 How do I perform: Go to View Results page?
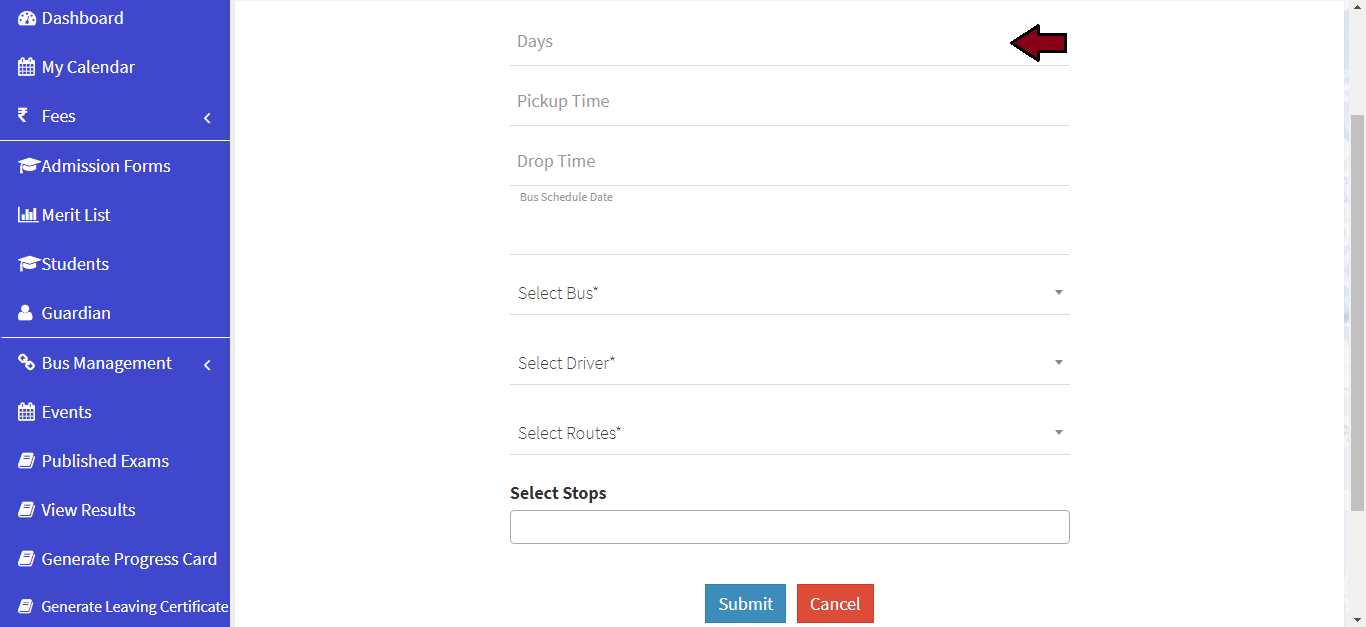coord(88,510)
